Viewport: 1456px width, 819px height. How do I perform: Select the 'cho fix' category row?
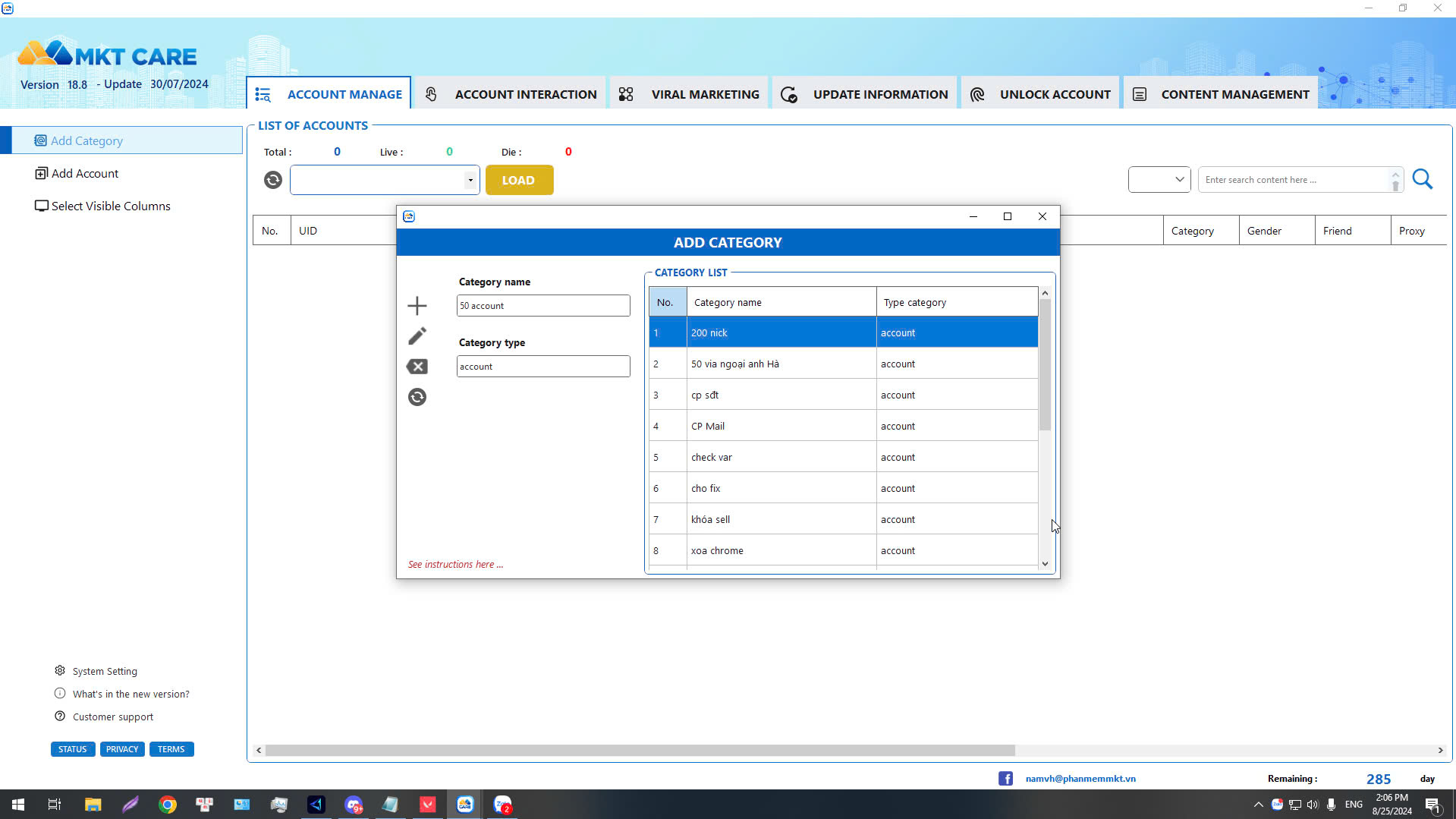click(x=843, y=489)
